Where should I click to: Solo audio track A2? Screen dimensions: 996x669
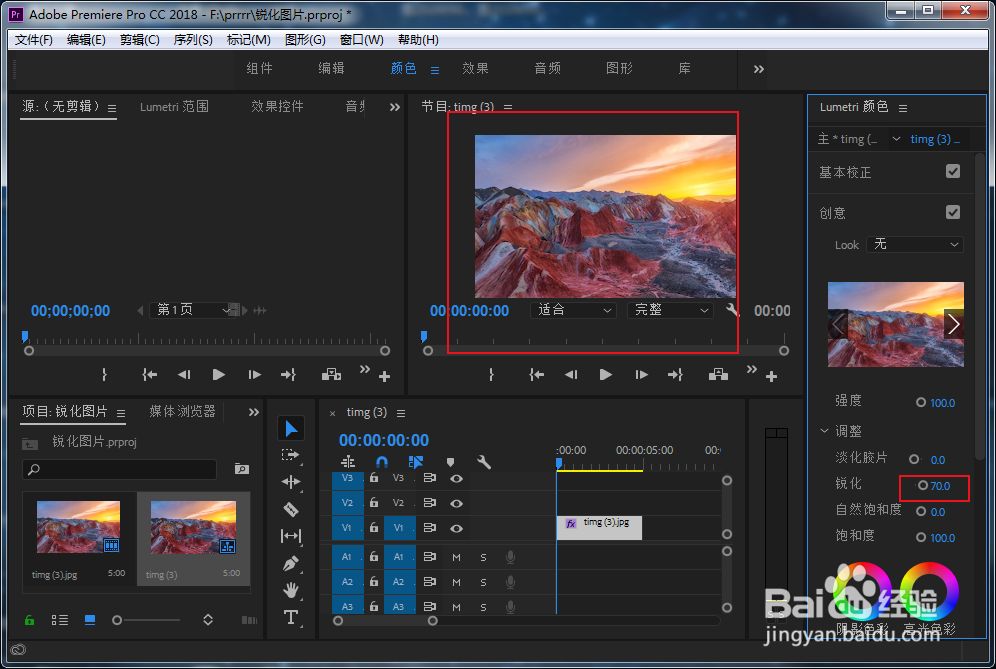(x=483, y=582)
